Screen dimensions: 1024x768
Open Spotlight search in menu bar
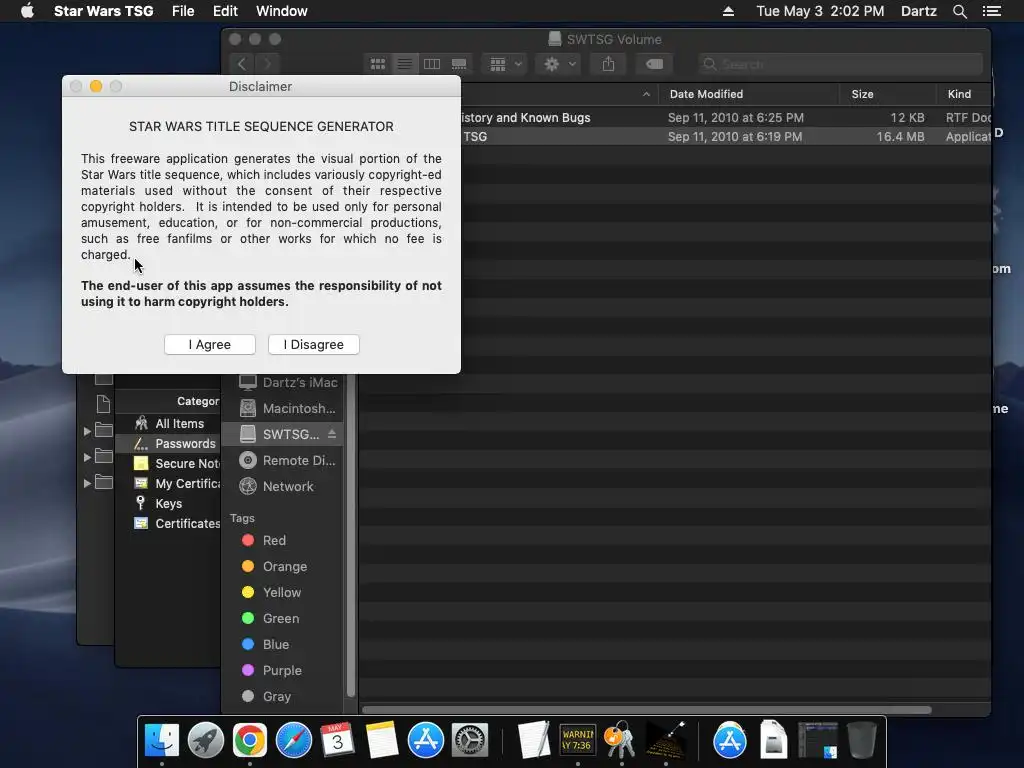tap(959, 11)
